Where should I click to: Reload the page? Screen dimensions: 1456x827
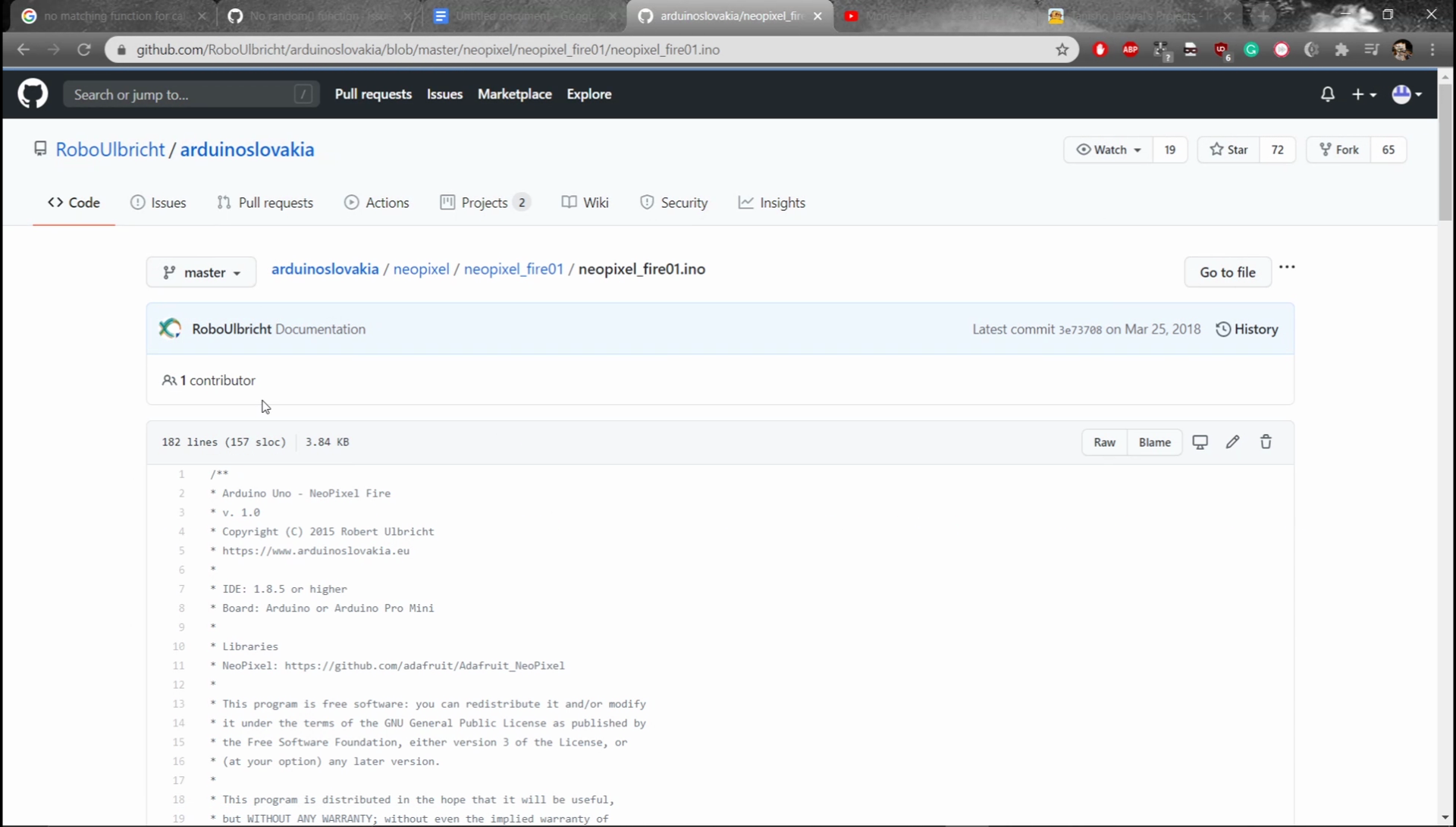[84, 49]
